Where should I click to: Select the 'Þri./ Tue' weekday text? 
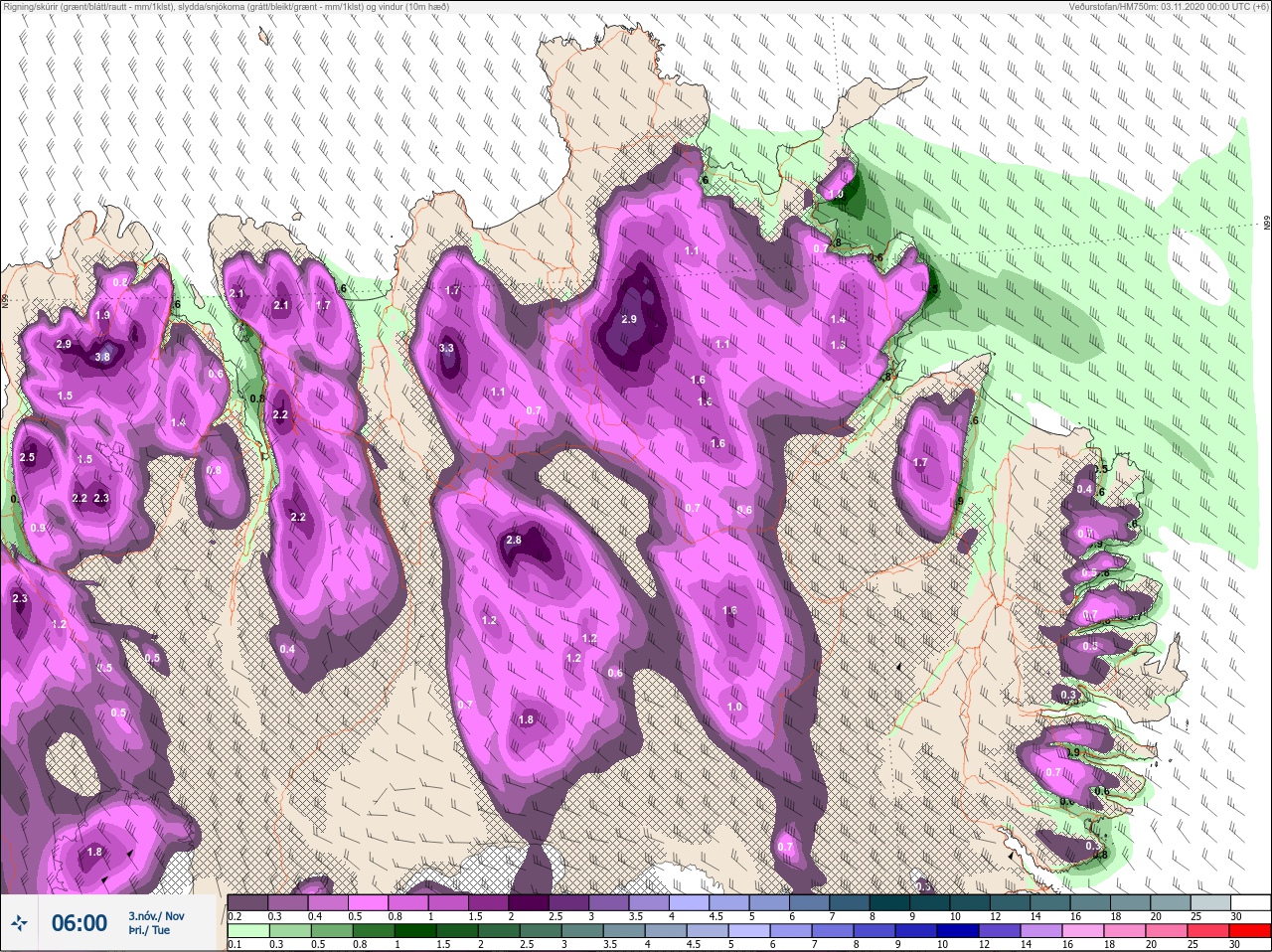pos(149,931)
